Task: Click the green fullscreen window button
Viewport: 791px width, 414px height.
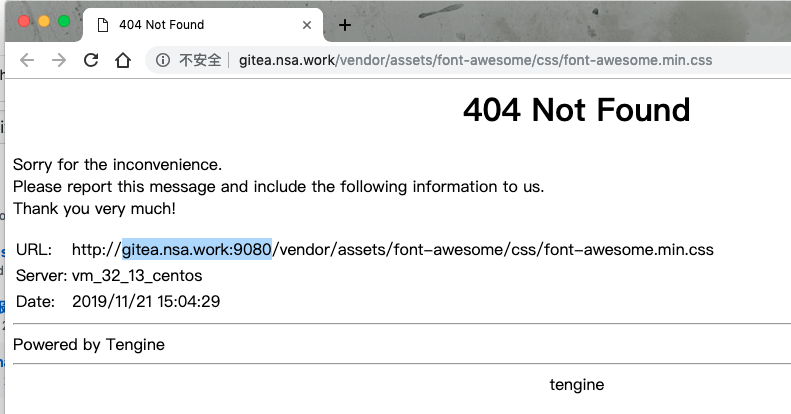Action: coord(64,21)
